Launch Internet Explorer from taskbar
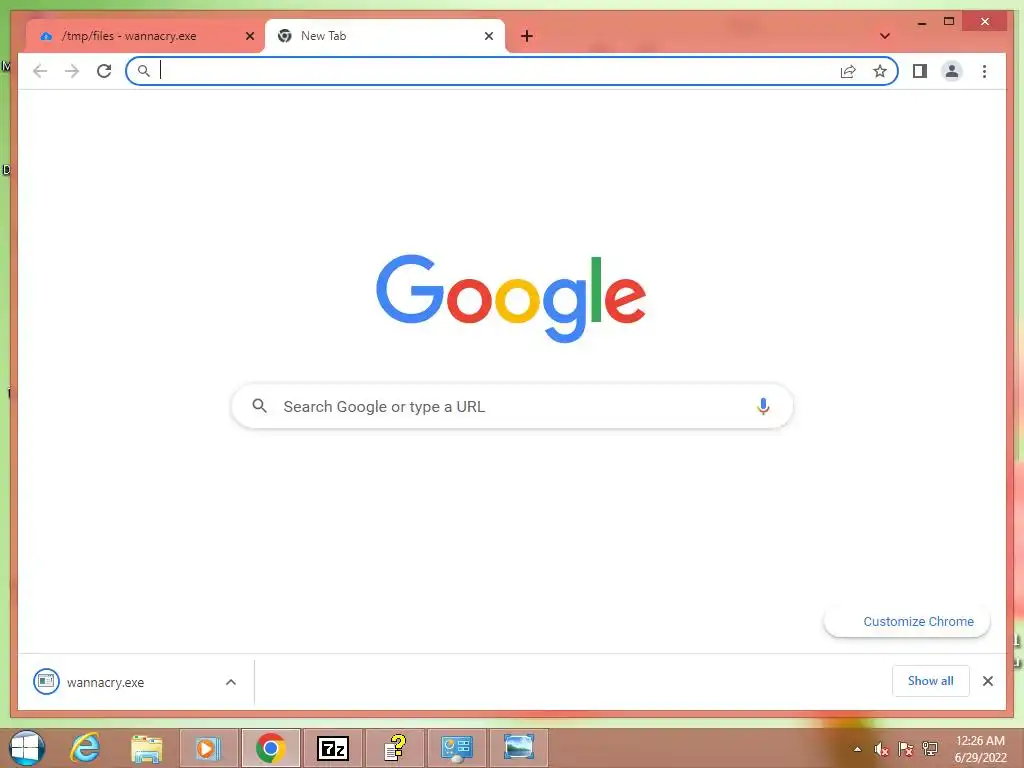Image resolution: width=1024 pixels, height=768 pixels. point(86,748)
